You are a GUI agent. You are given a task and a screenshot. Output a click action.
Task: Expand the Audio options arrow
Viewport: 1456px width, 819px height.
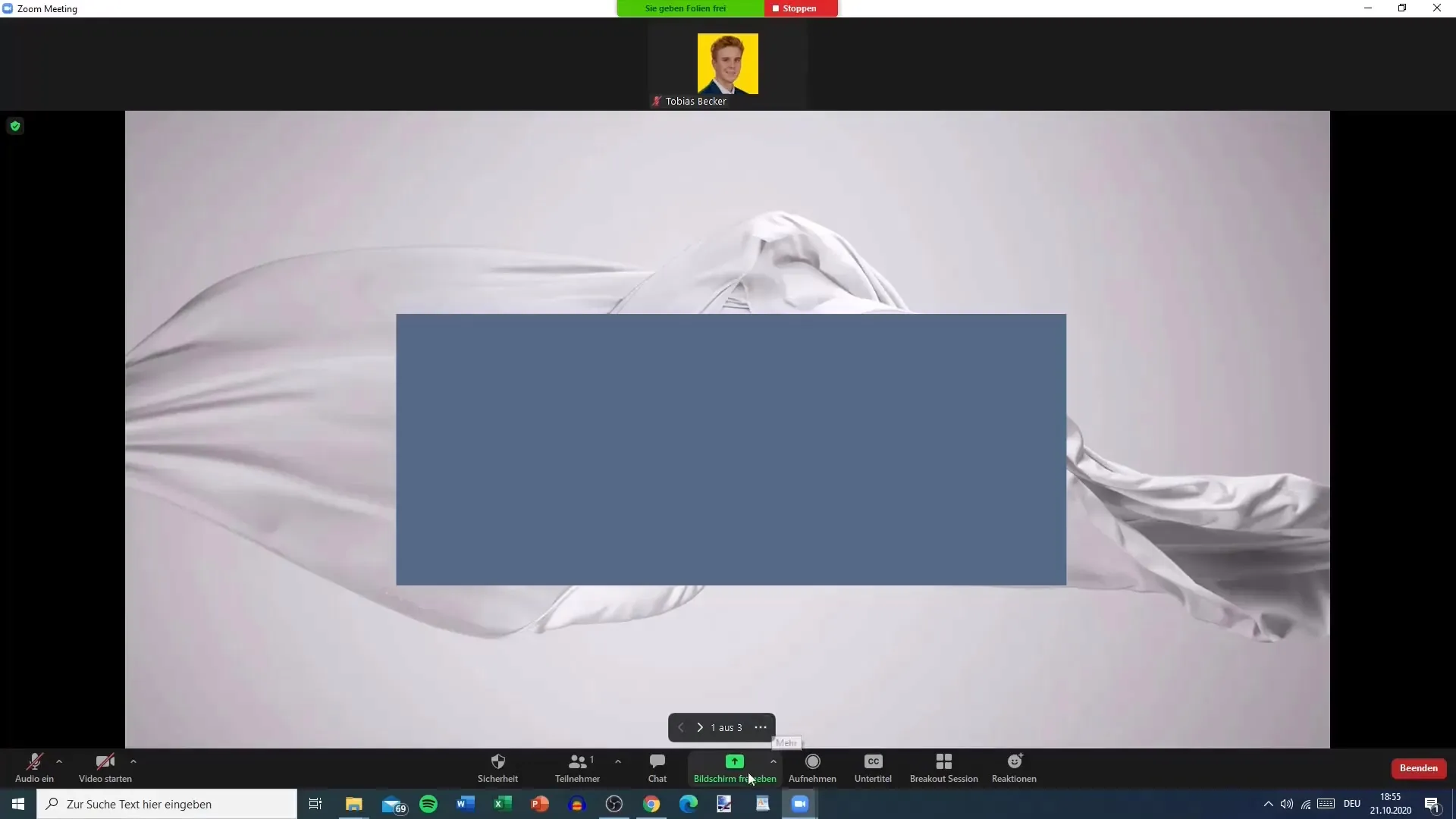point(58,761)
